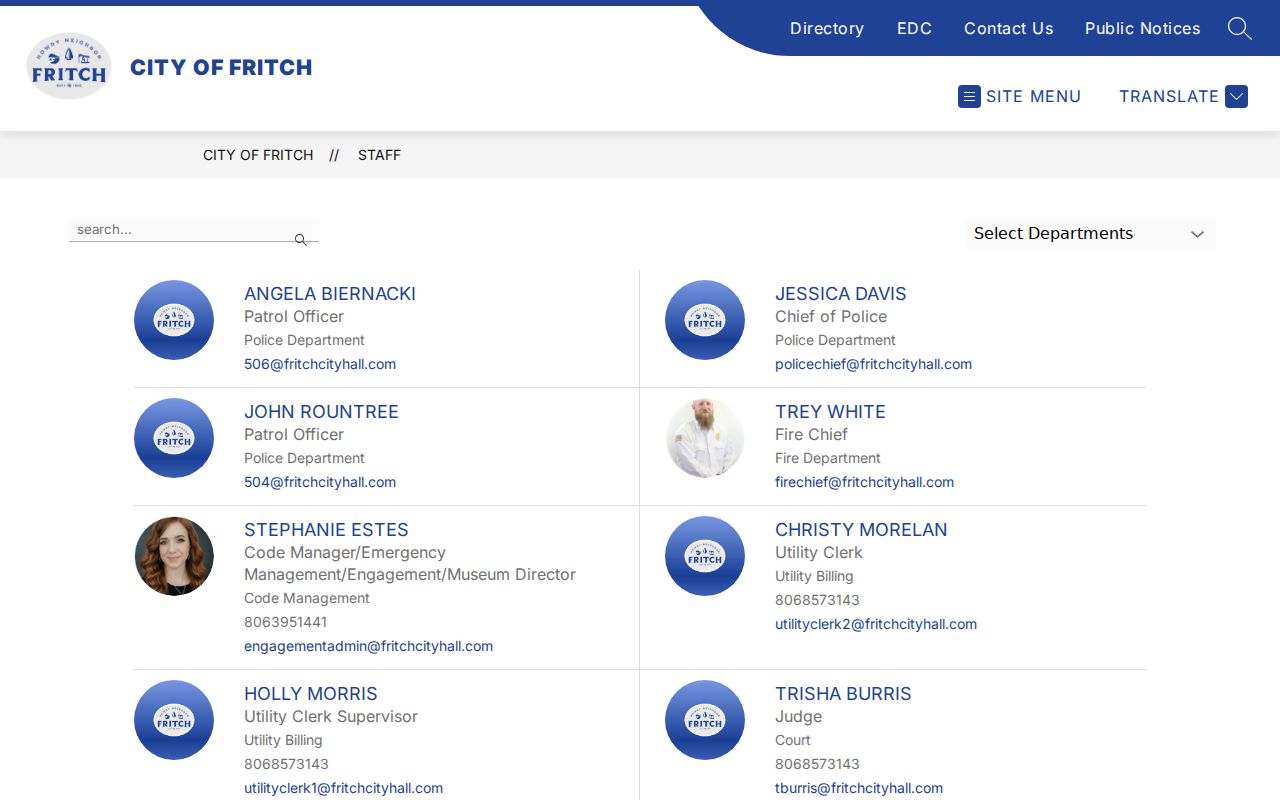Click the City of Fritch logo
Screen dimensions: 1280x800
(x=68, y=66)
